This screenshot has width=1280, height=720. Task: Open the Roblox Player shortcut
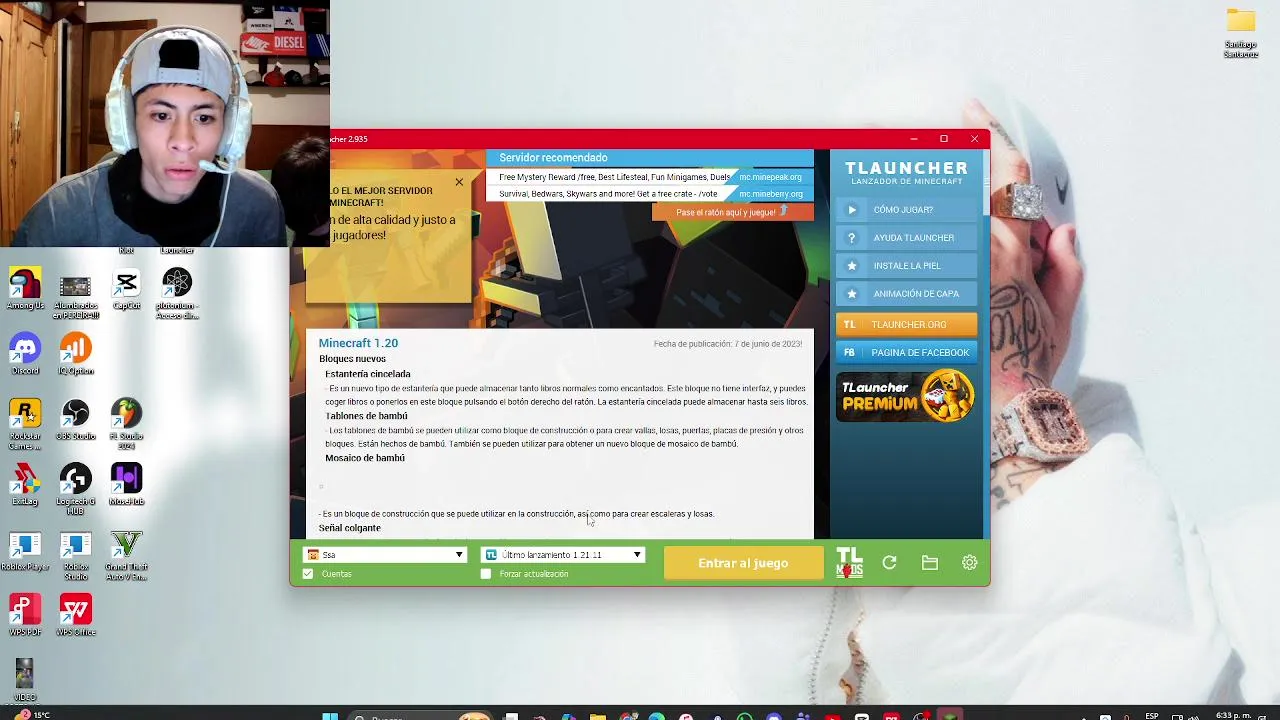(x=25, y=552)
